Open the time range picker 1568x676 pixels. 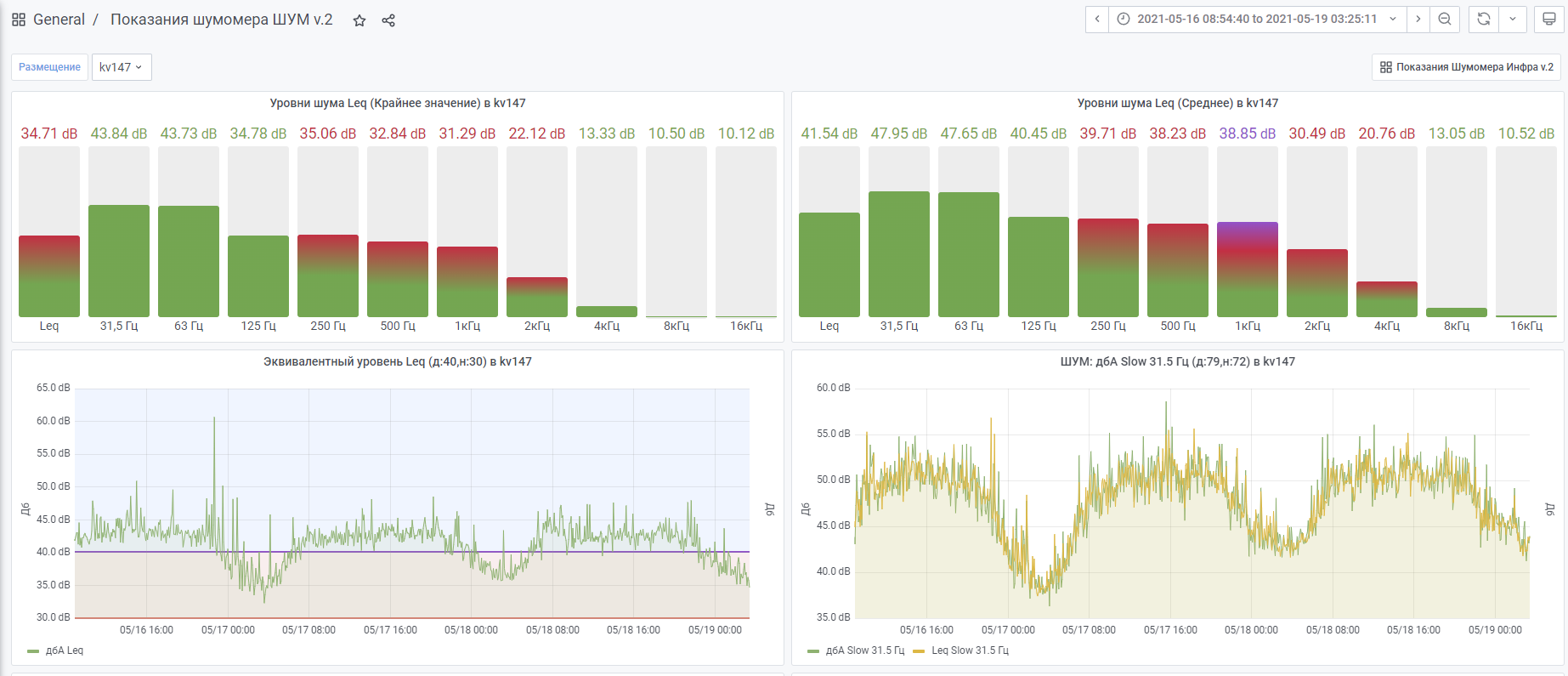click(x=1258, y=20)
